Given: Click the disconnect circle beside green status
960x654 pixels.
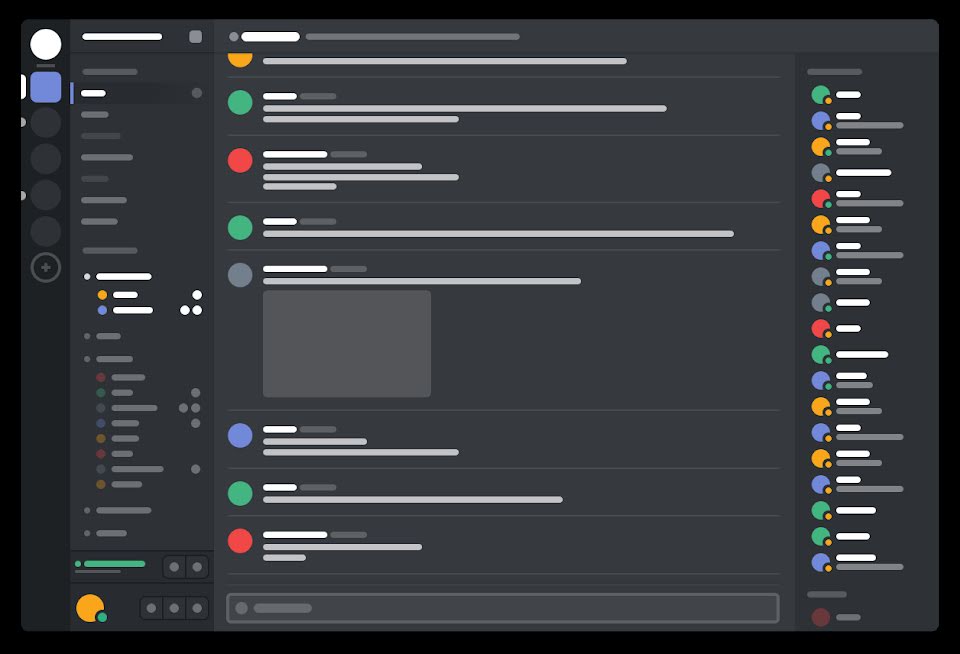Looking at the screenshot, I should click(x=197, y=567).
